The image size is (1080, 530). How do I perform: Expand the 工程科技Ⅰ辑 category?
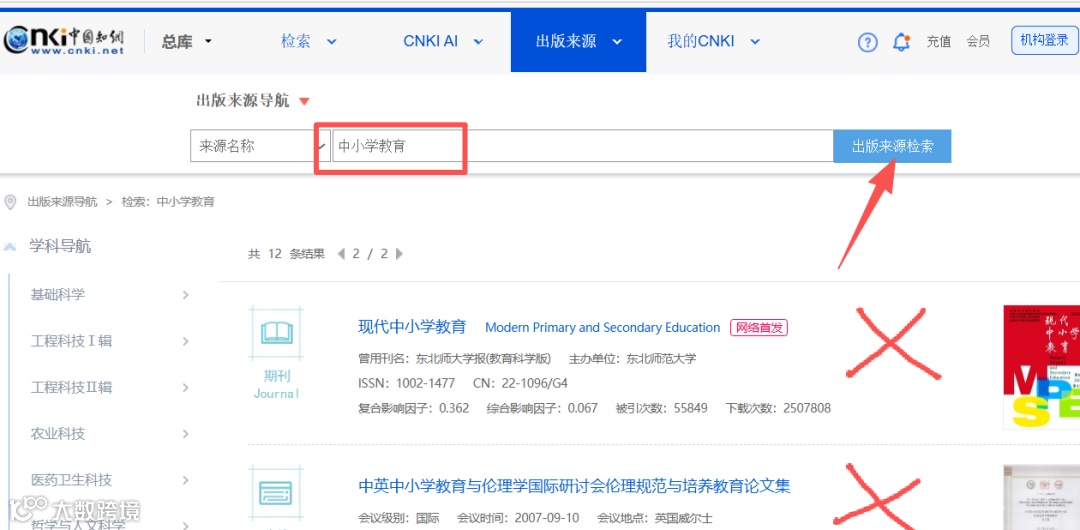click(x=185, y=341)
